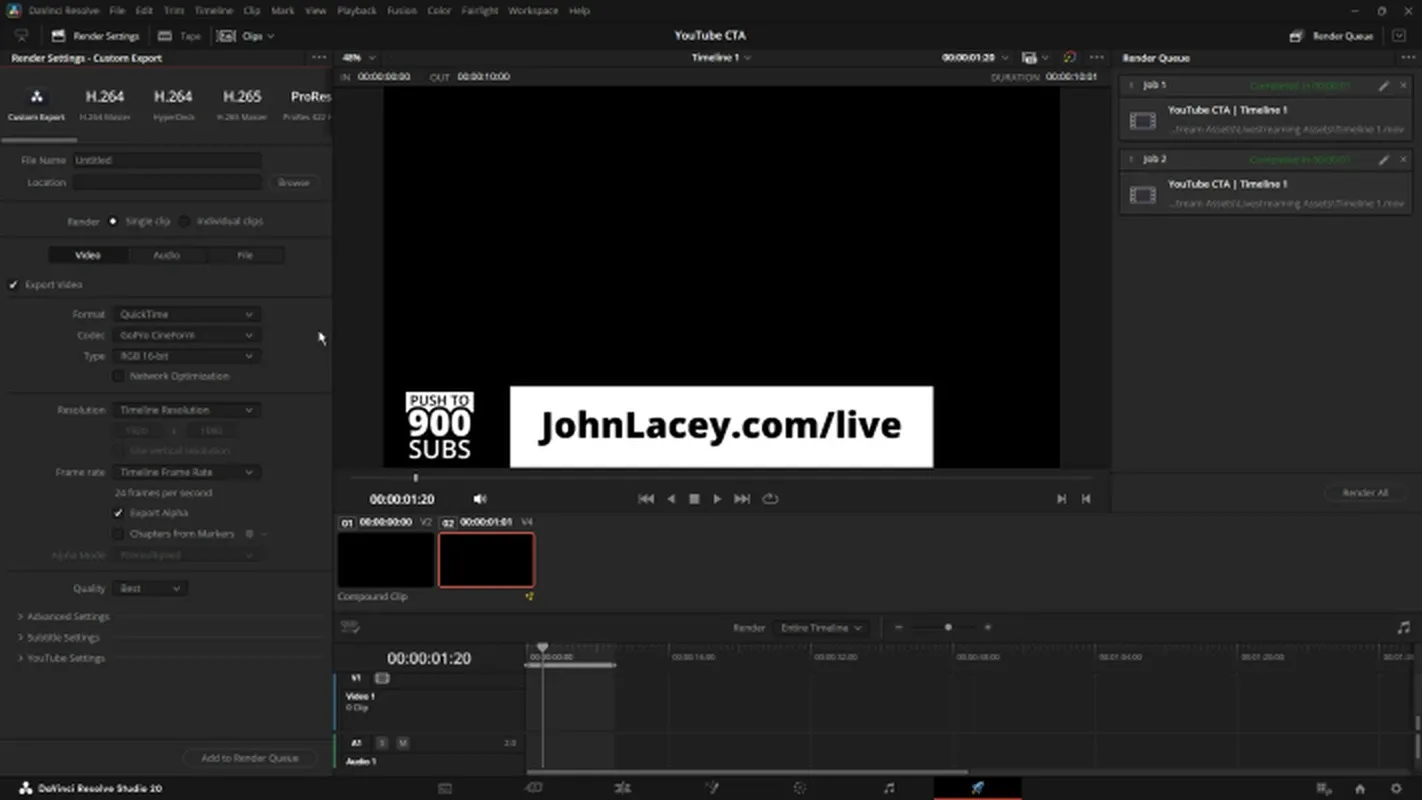The height and width of the screenshot is (800, 1422).
Task: Open Project Manager home icon
Action: [x=1360, y=788]
